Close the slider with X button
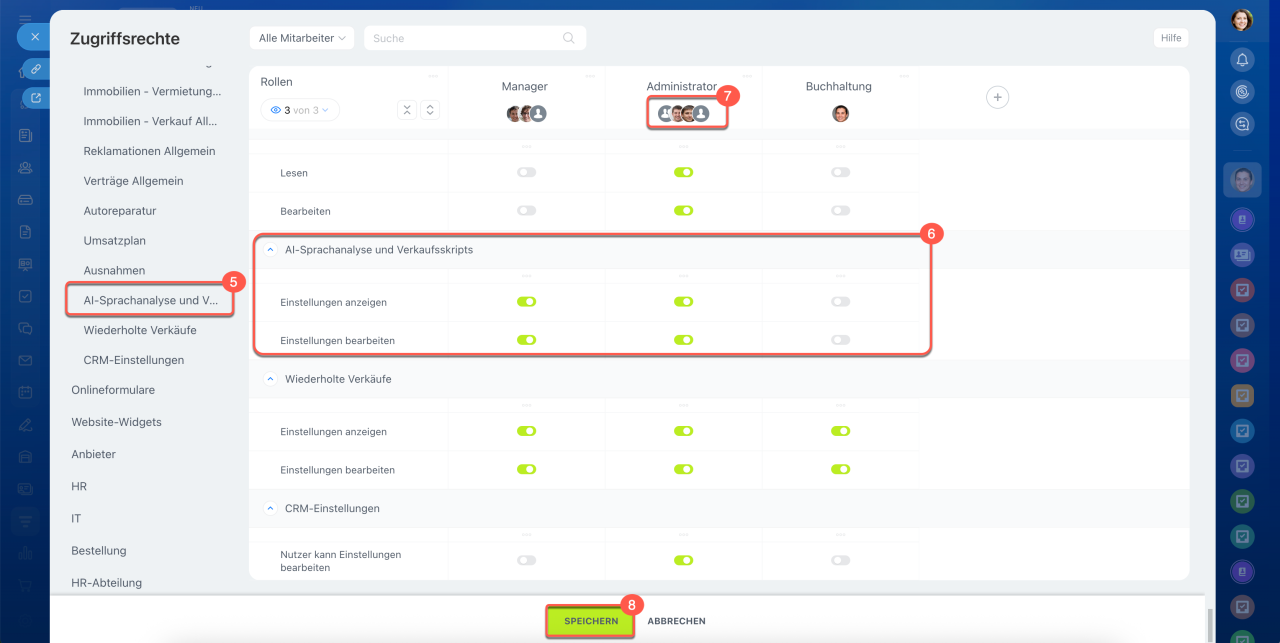The image size is (1280, 643). (x=34, y=36)
